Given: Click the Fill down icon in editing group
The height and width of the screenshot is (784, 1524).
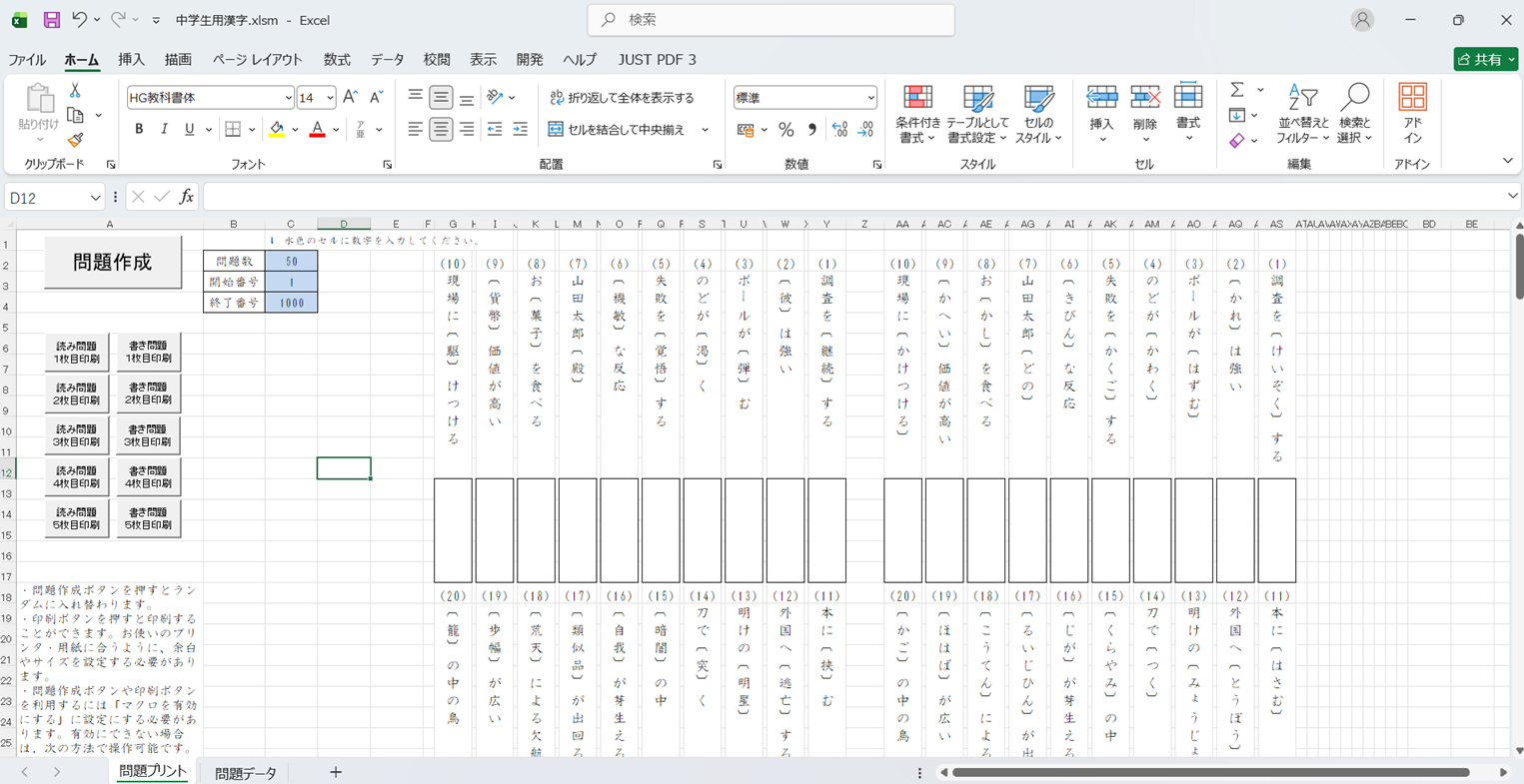Looking at the screenshot, I should [x=1237, y=116].
